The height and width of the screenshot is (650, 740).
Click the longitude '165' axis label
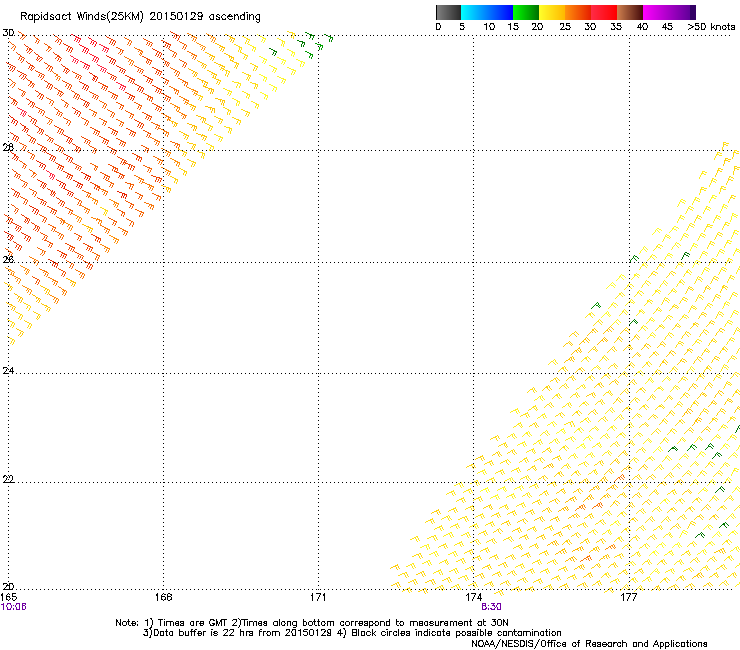[8, 598]
